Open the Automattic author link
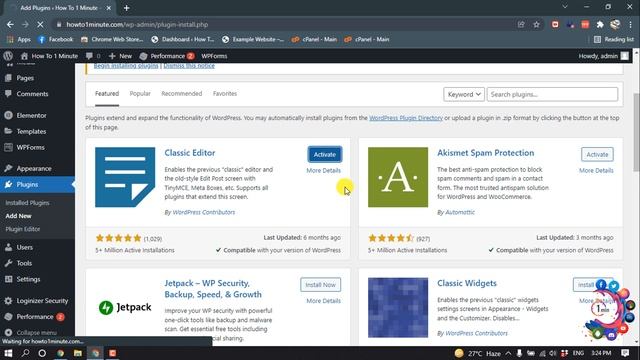Image resolution: width=640 pixels, height=360 pixels. pyautogui.click(x=460, y=212)
